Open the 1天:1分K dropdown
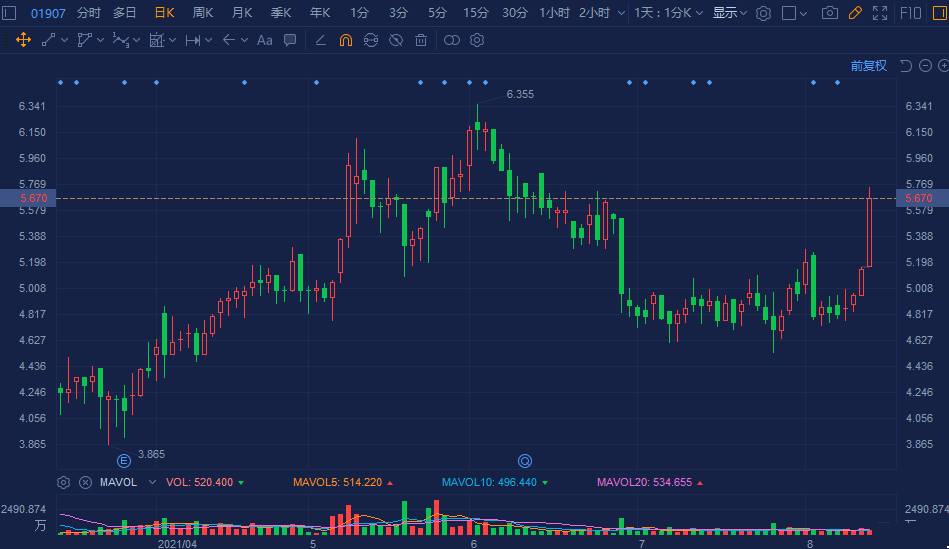949x549 pixels. (x=668, y=13)
